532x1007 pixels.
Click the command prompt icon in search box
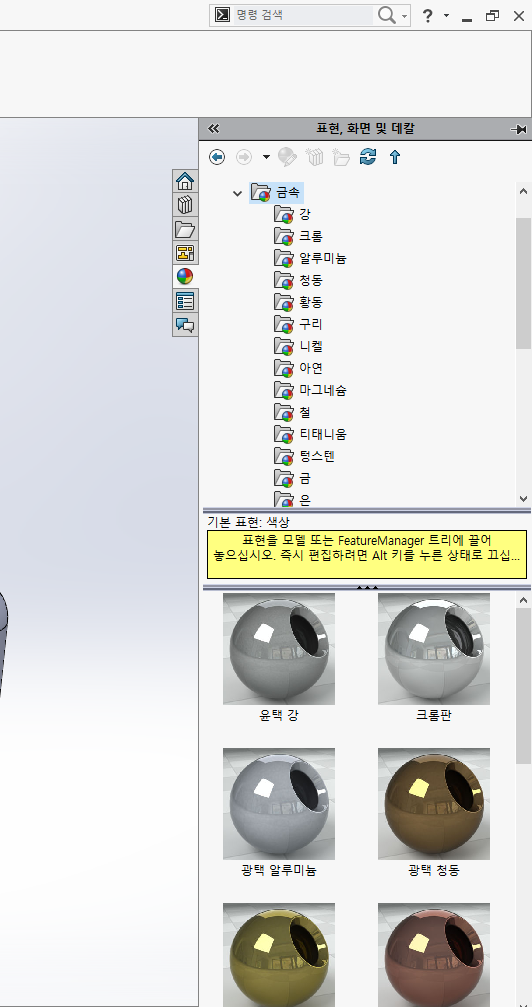[x=222, y=15]
